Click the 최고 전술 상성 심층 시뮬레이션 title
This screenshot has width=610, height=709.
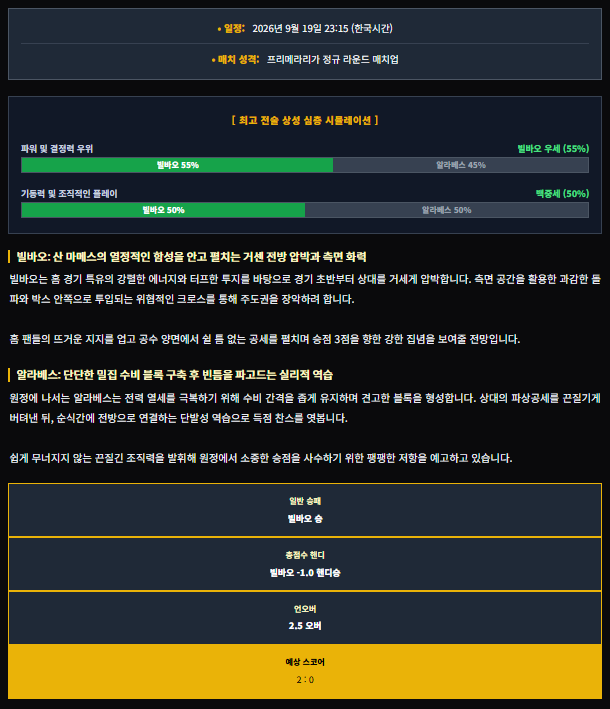click(305, 120)
